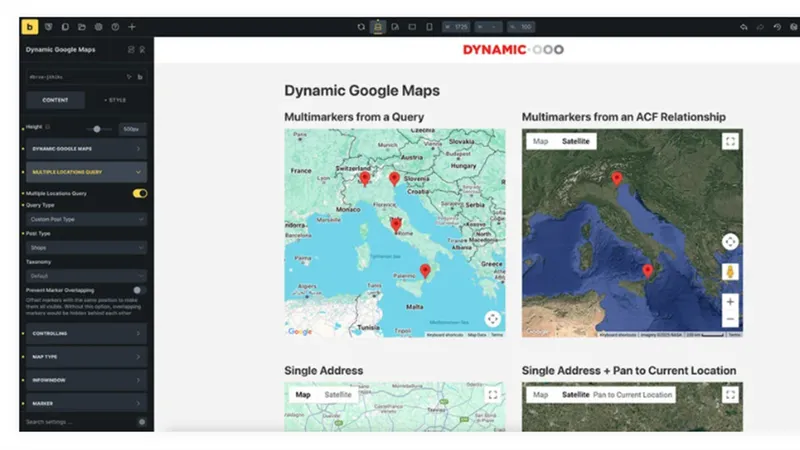This screenshot has height=450, width=800.
Task: Select Satellite view on Single Address map
Action: pos(338,395)
